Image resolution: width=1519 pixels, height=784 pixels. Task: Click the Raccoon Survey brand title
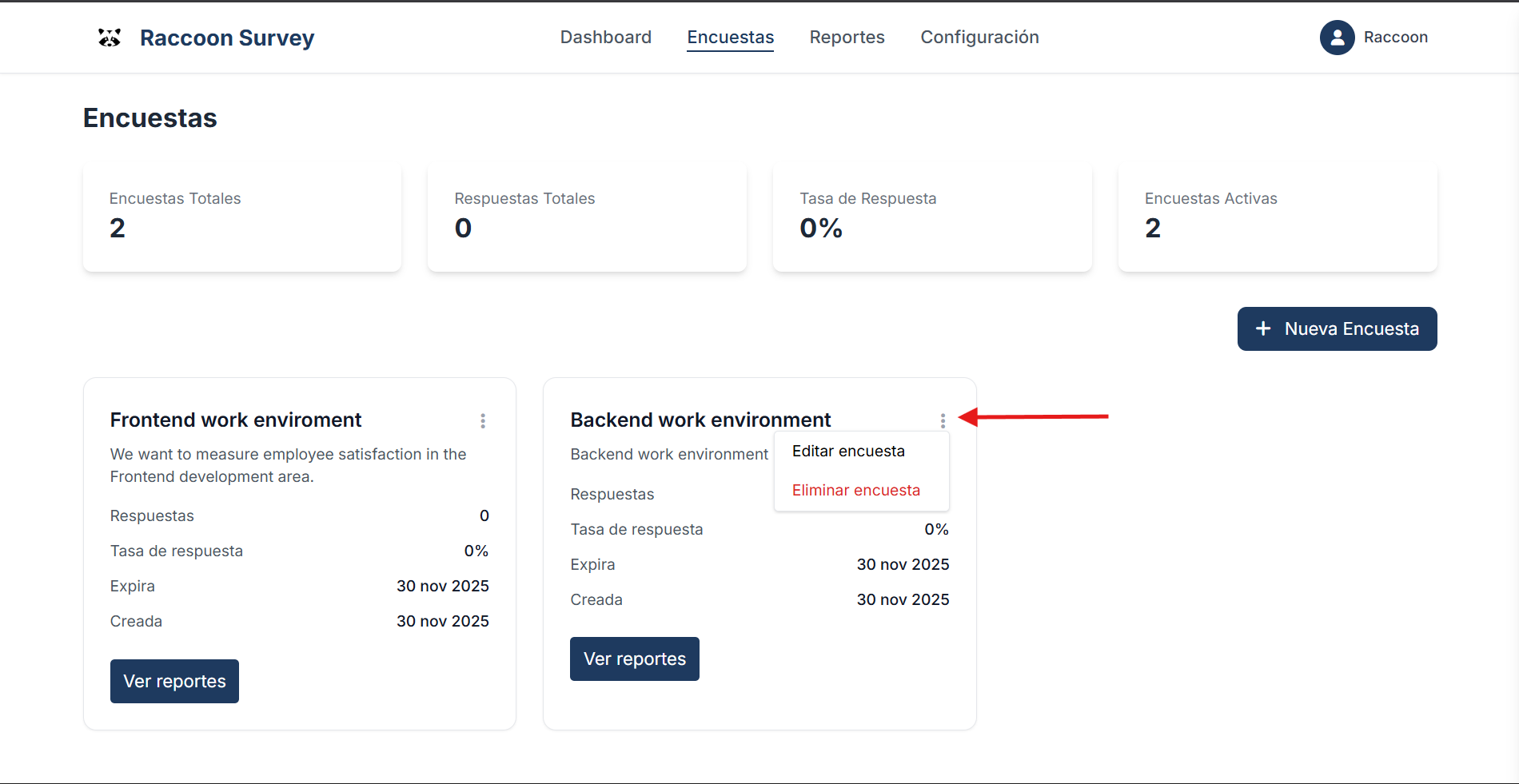(x=227, y=38)
